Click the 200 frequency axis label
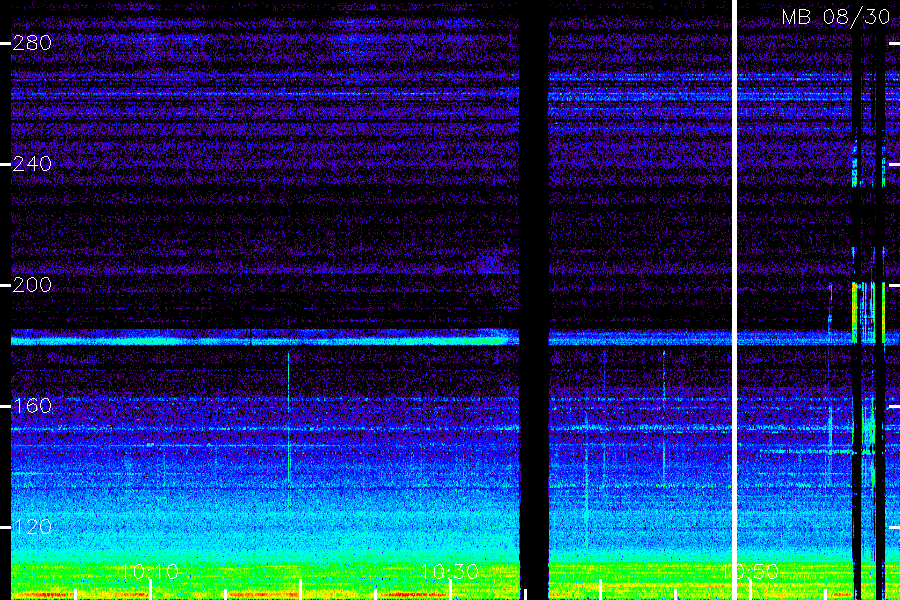Screen dimensions: 900x600 click(x=32, y=285)
